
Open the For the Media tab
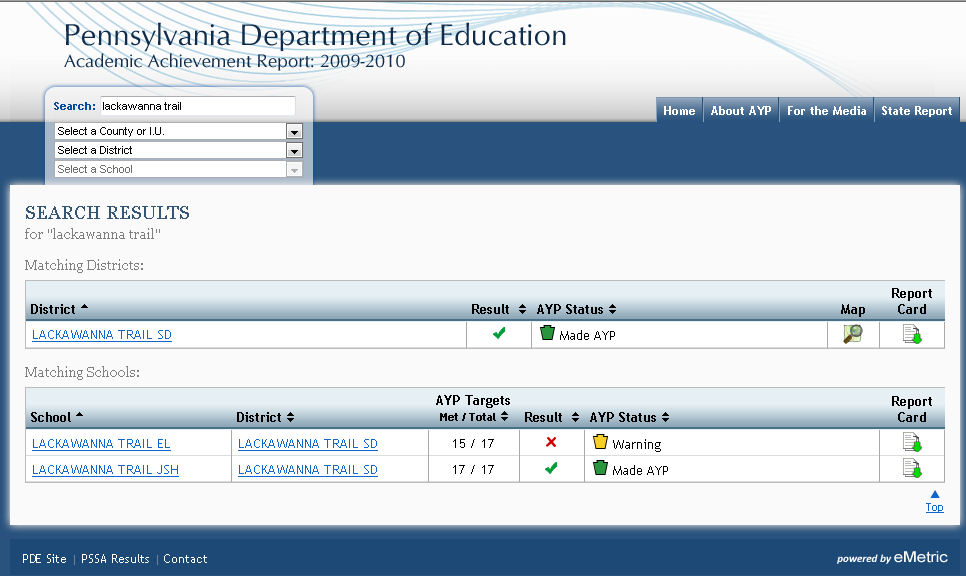[x=827, y=111]
